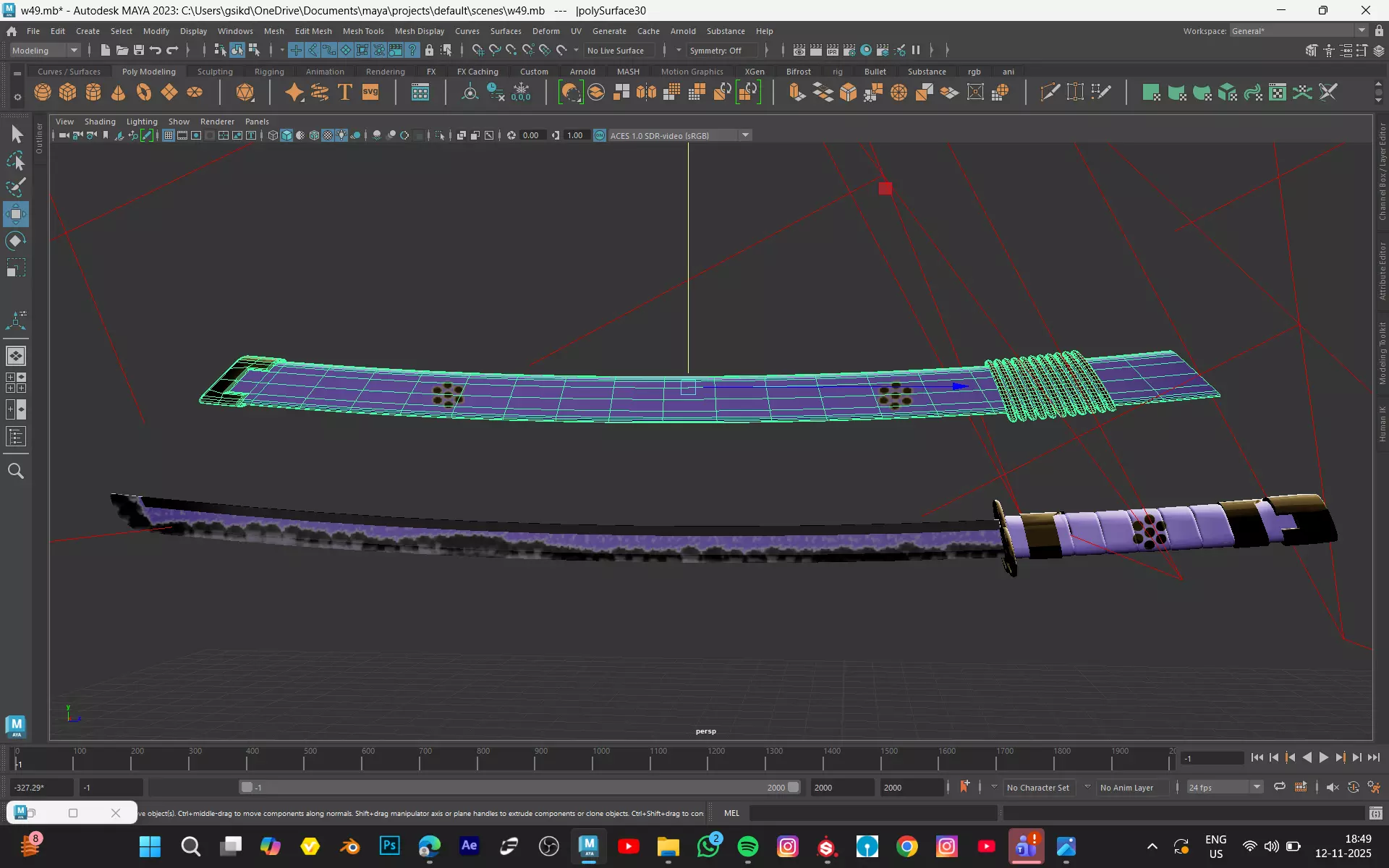
Task: Toggle snap to curves
Action: [x=495, y=50]
